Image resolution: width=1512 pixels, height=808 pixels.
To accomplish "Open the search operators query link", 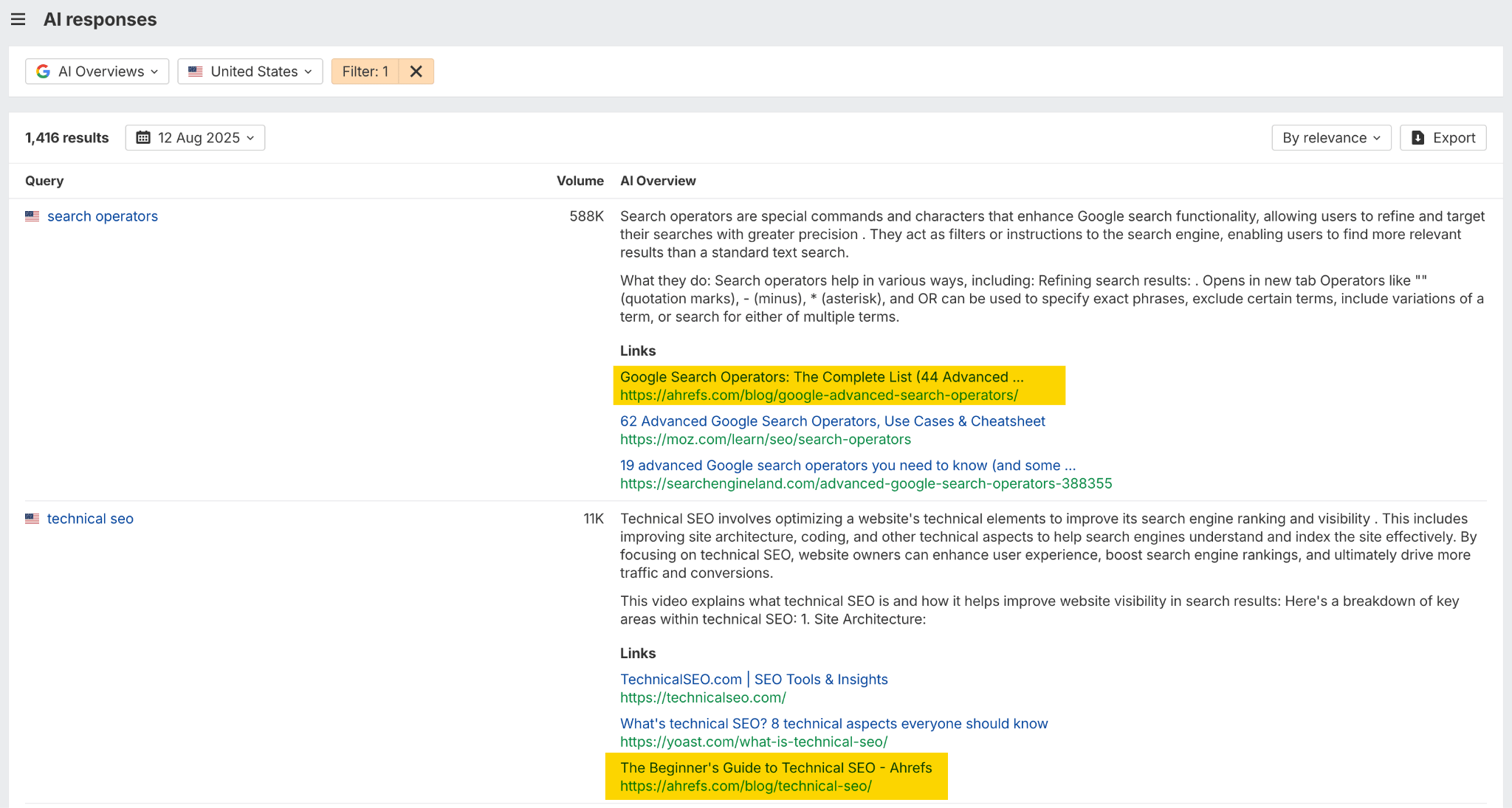I will click(103, 215).
